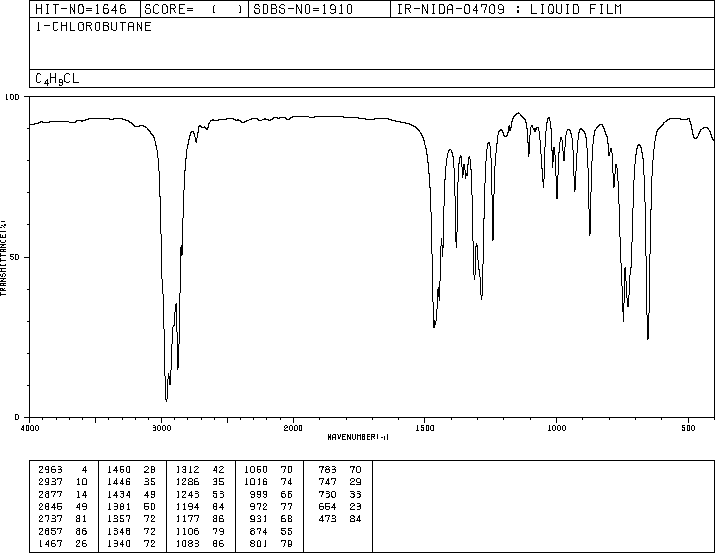Click transmittance 29 beside peak 747
Image resolution: width=715 pixels, height=553 pixels.
(x=355, y=482)
